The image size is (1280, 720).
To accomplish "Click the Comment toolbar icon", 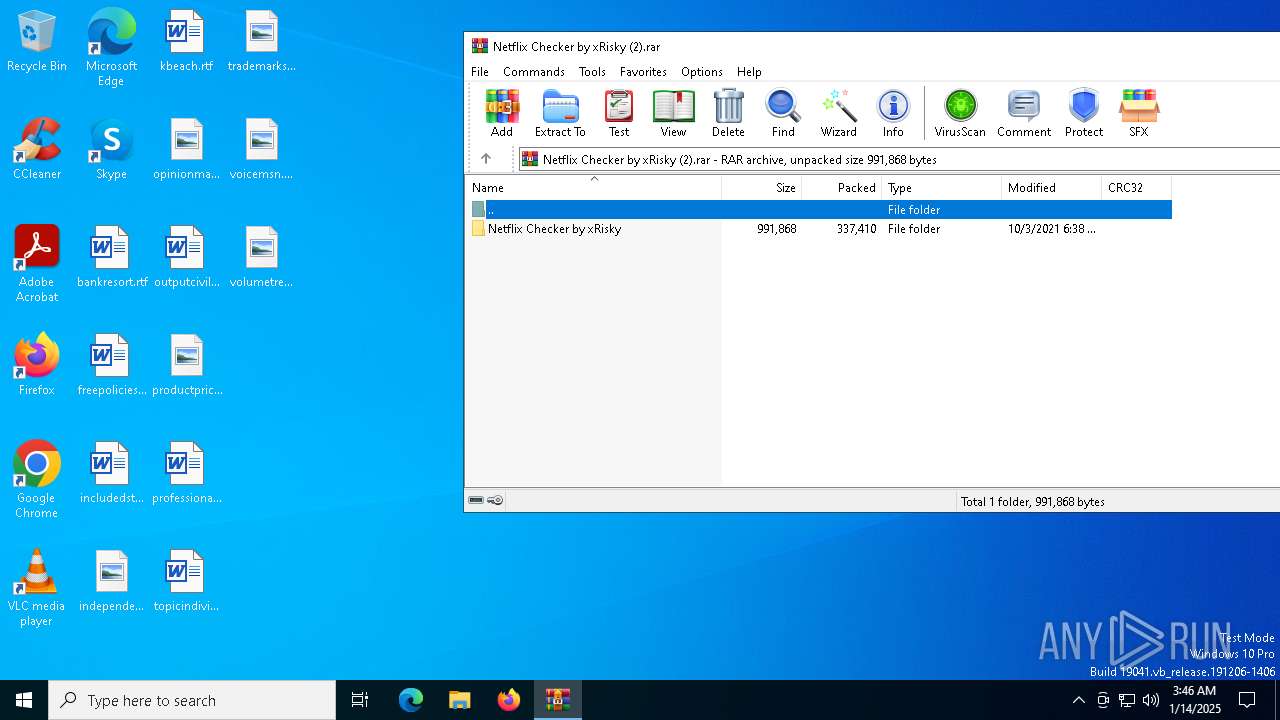I will click(x=1024, y=113).
